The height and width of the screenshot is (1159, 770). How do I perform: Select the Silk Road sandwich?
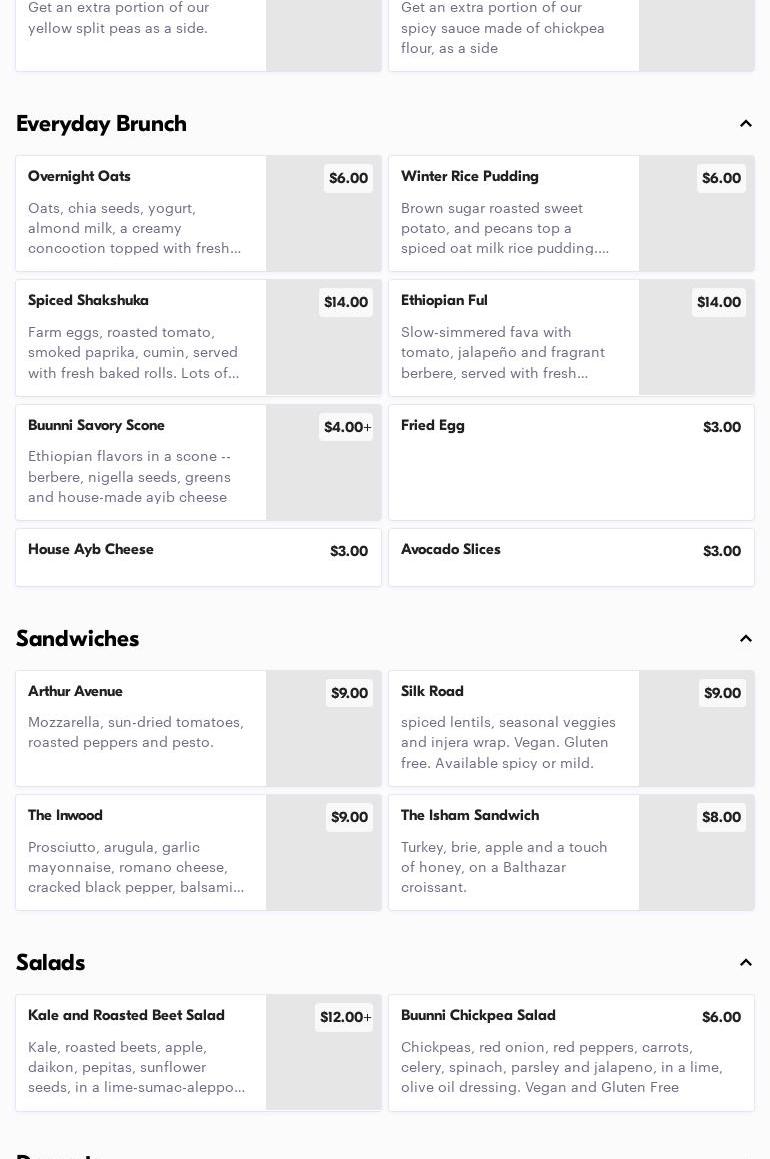(x=571, y=728)
